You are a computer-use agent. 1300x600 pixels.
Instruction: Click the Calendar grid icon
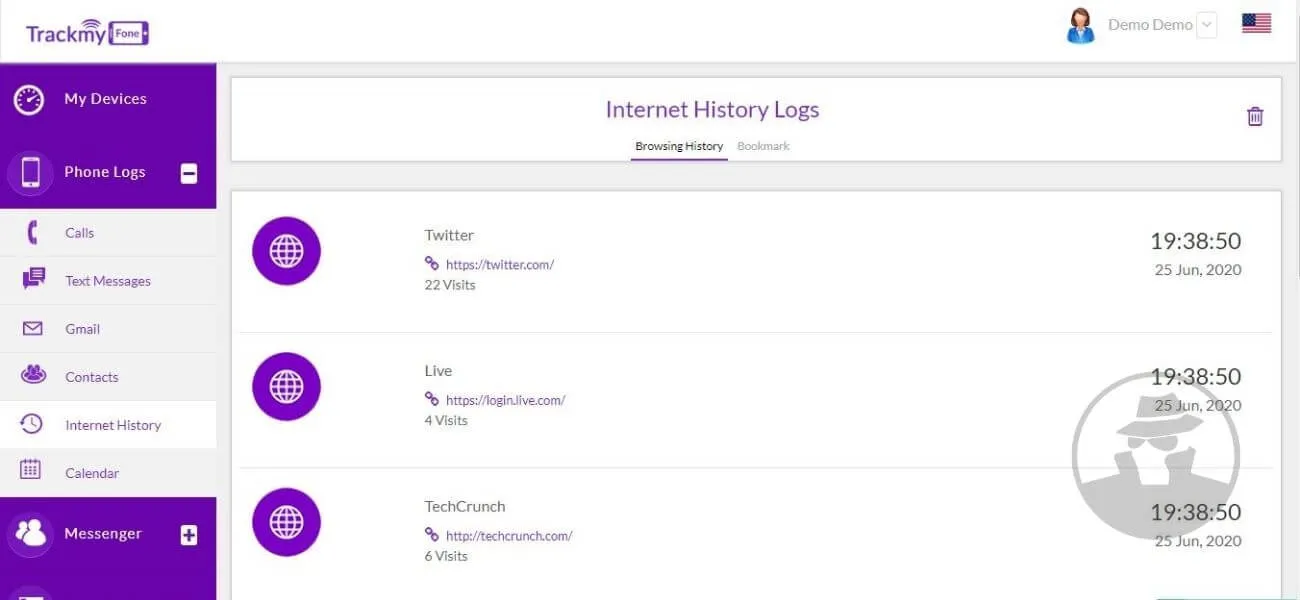31,469
